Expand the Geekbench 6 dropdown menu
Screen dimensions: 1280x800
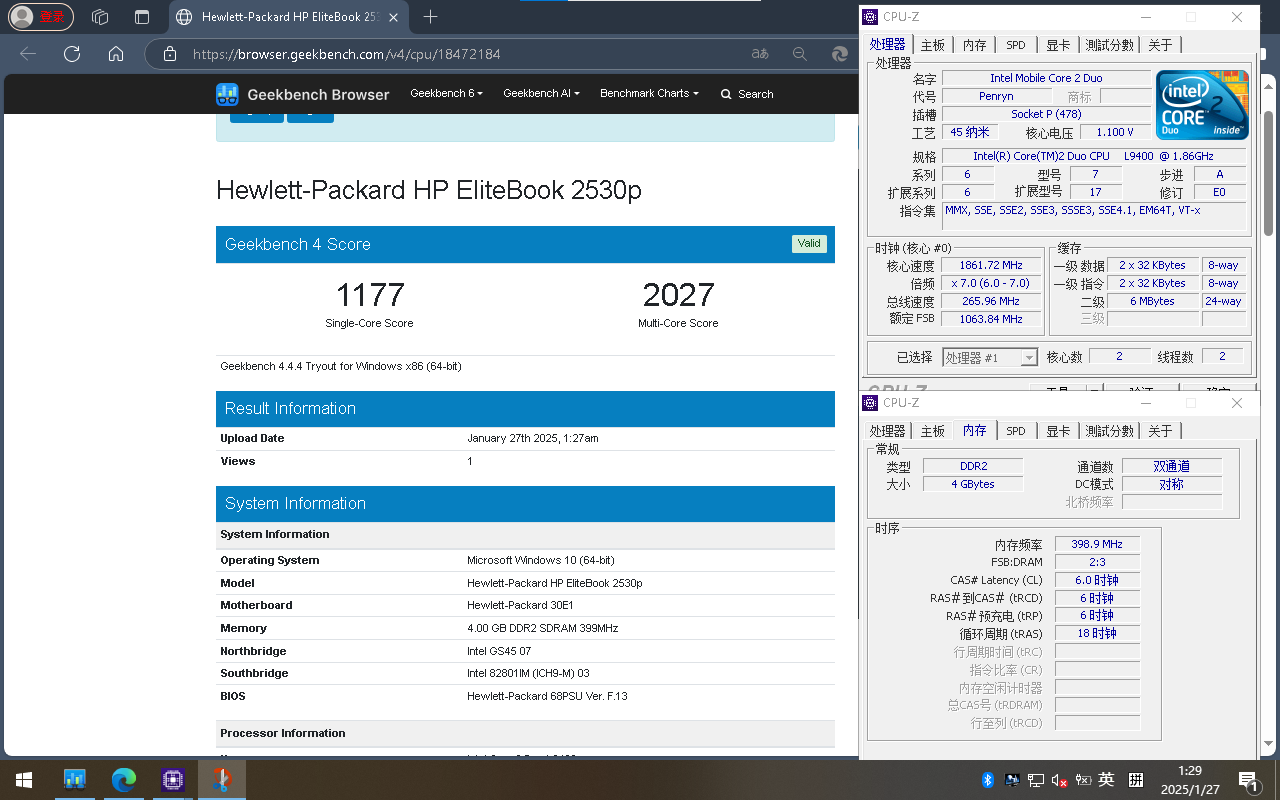coord(446,93)
